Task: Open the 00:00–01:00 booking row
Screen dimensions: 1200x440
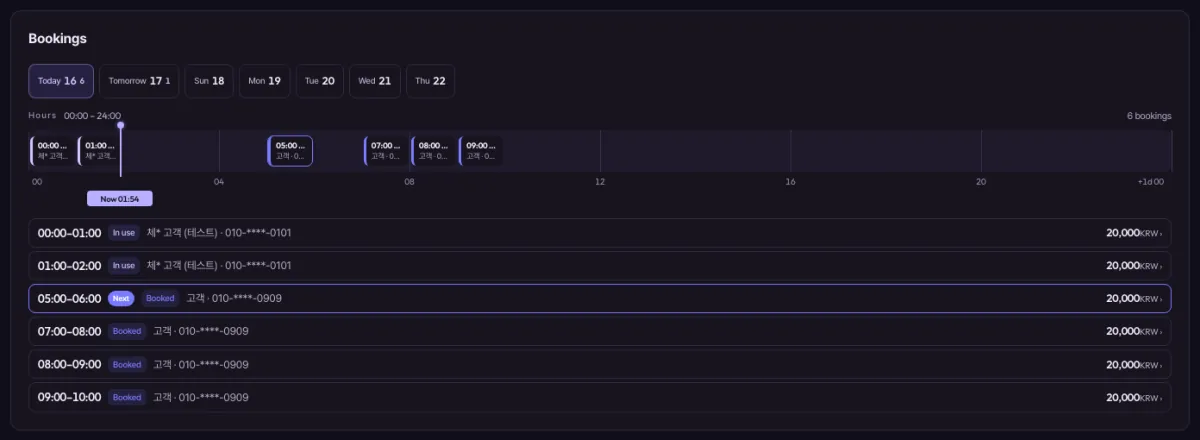Action: pos(599,233)
